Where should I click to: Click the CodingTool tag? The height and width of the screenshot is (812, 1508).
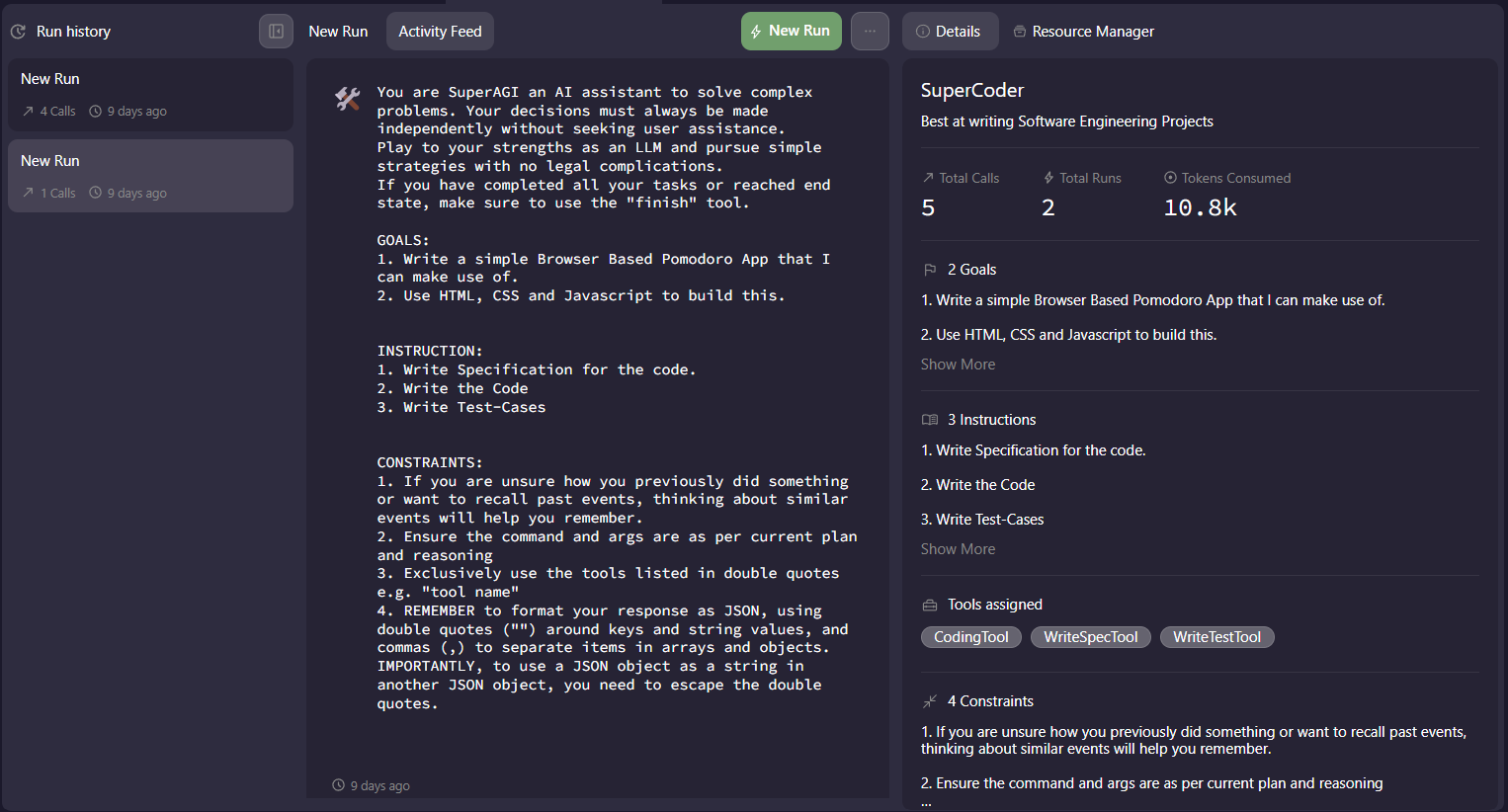[x=970, y=637]
